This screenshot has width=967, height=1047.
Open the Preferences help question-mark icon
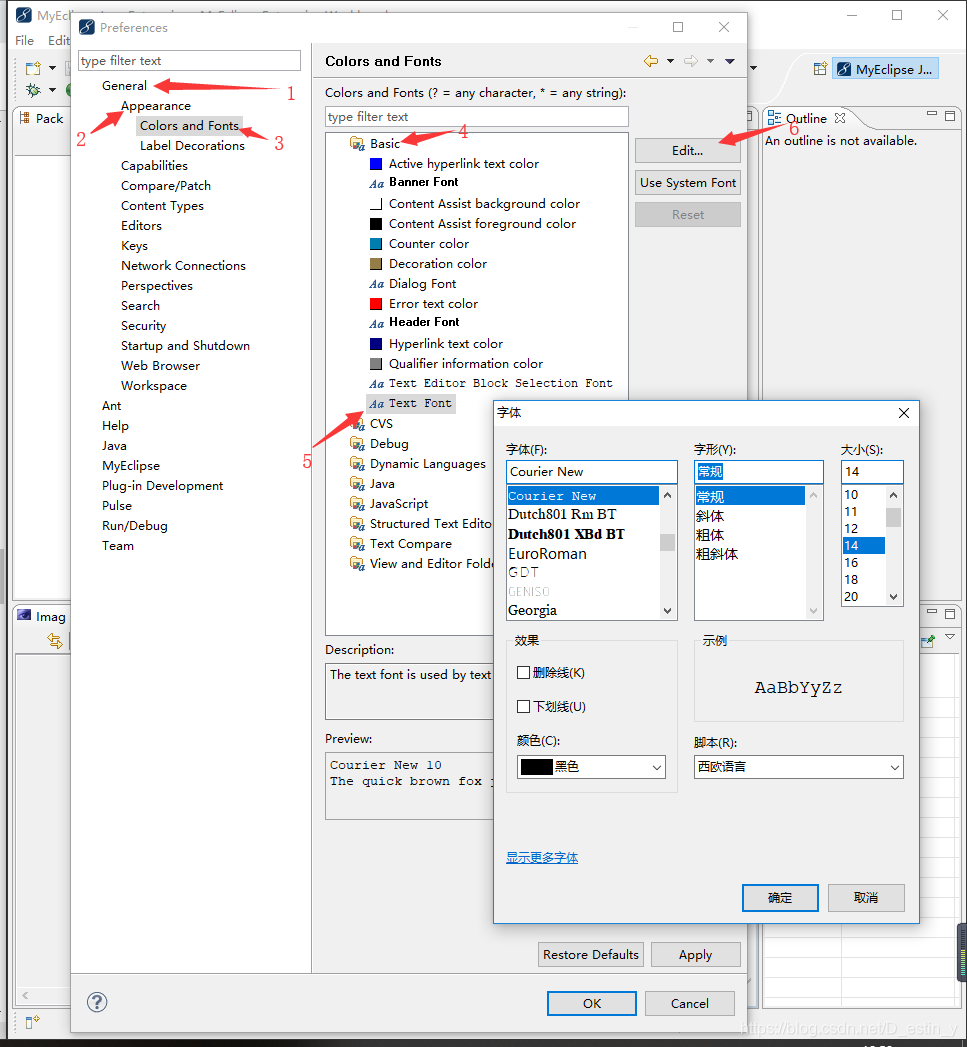(x=97, y=1002)
